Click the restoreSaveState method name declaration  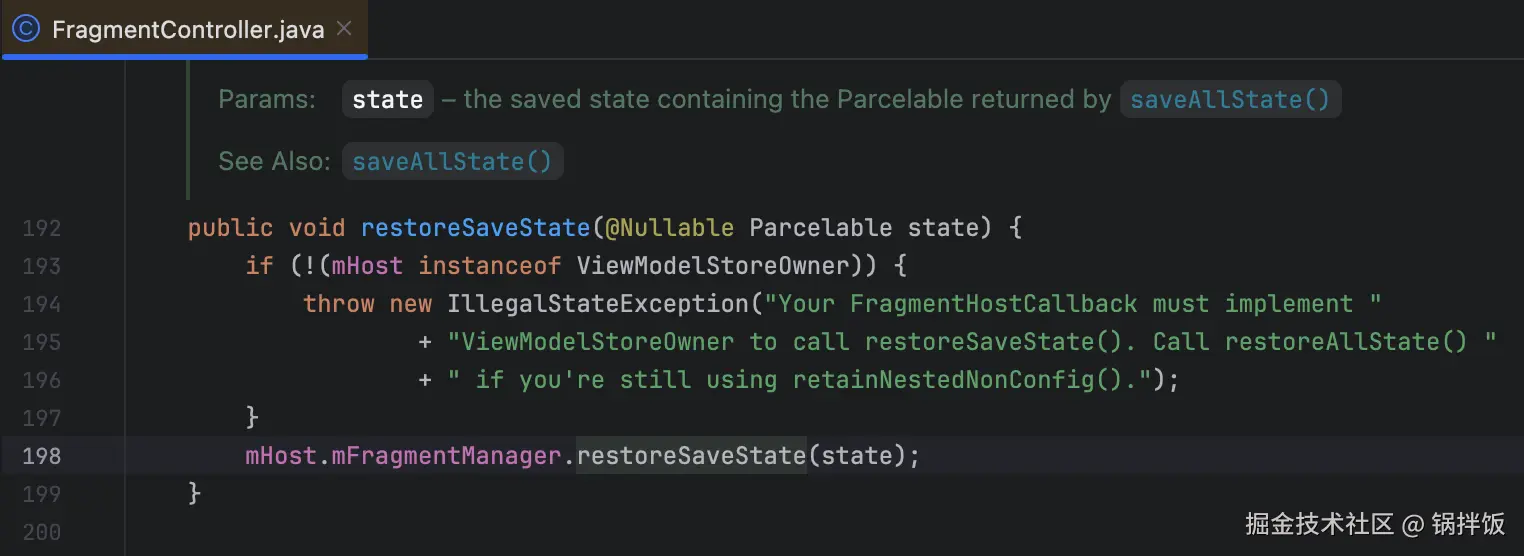click(x=475, y=228)
